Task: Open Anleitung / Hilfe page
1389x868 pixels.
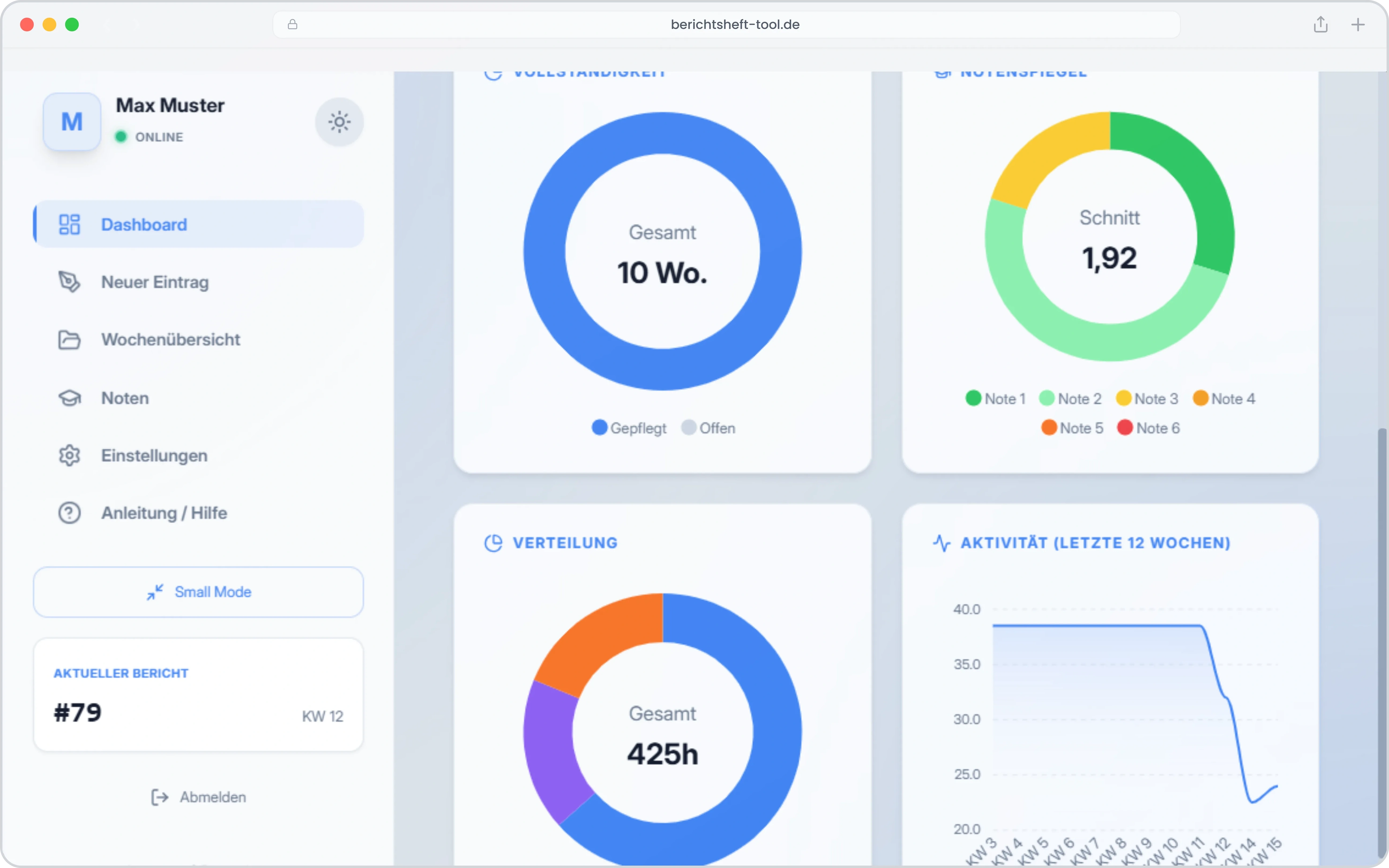Action: (x=199, y=513)
